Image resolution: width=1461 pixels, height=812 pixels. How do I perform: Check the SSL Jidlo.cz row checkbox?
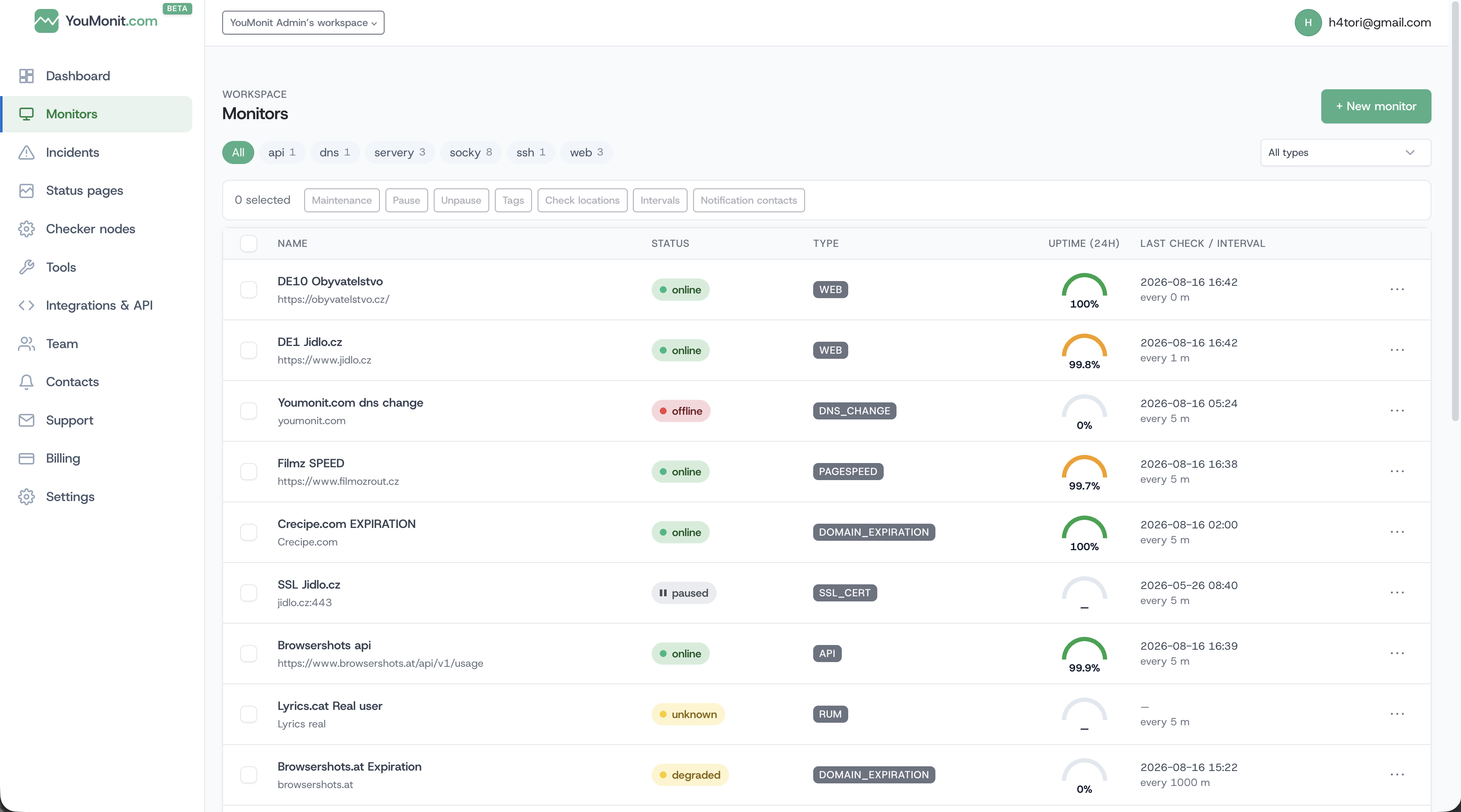coord(248,593)
